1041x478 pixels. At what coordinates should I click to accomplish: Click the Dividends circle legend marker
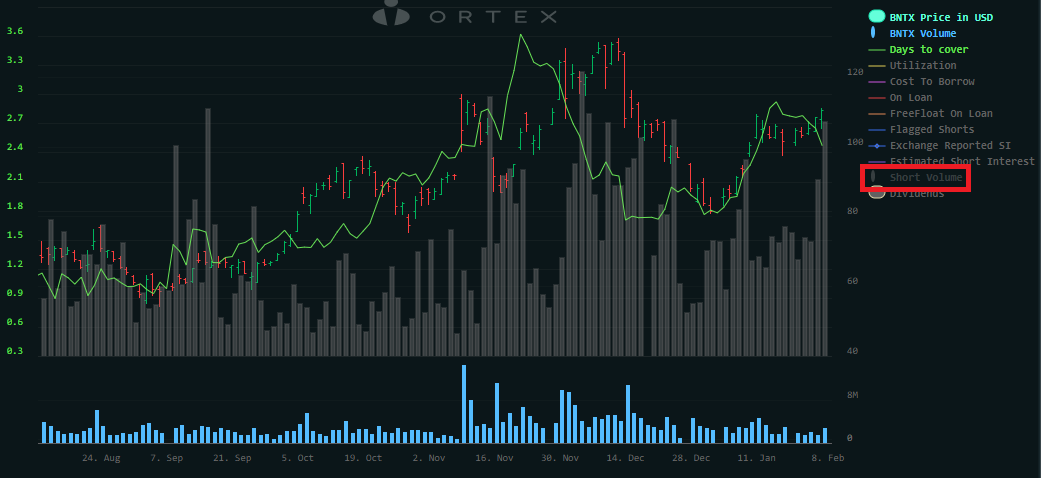(x=877, y=193)
